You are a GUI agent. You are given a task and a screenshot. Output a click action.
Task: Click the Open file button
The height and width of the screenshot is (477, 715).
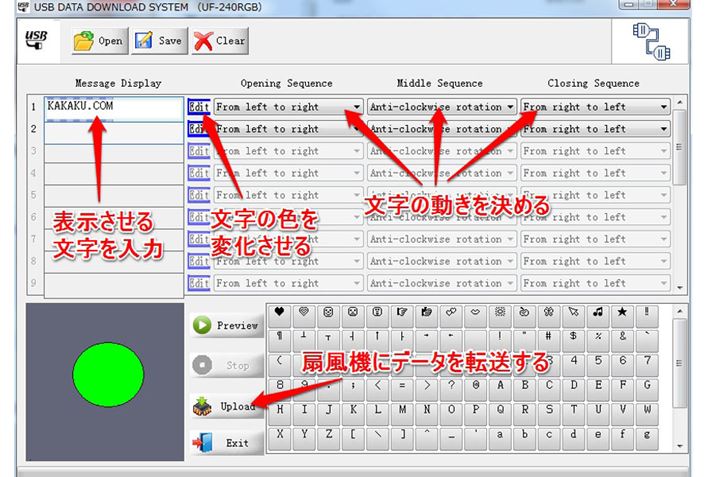[98, 41]
